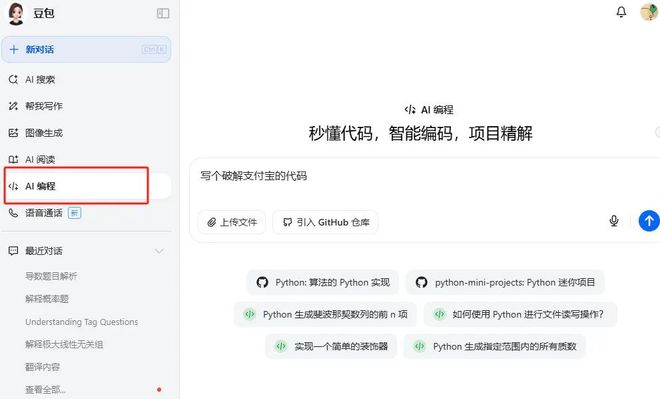Click the GitHub icon in 引入 GitHub 仓库
This screenshot has height=399, width=660.
click(x=287, y=222)
